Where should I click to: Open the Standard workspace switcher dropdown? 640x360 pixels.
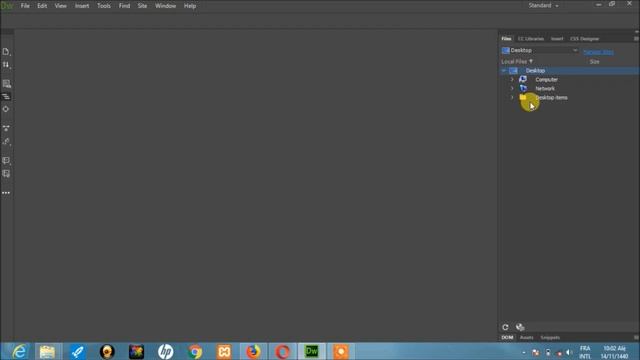pos(543,5)
